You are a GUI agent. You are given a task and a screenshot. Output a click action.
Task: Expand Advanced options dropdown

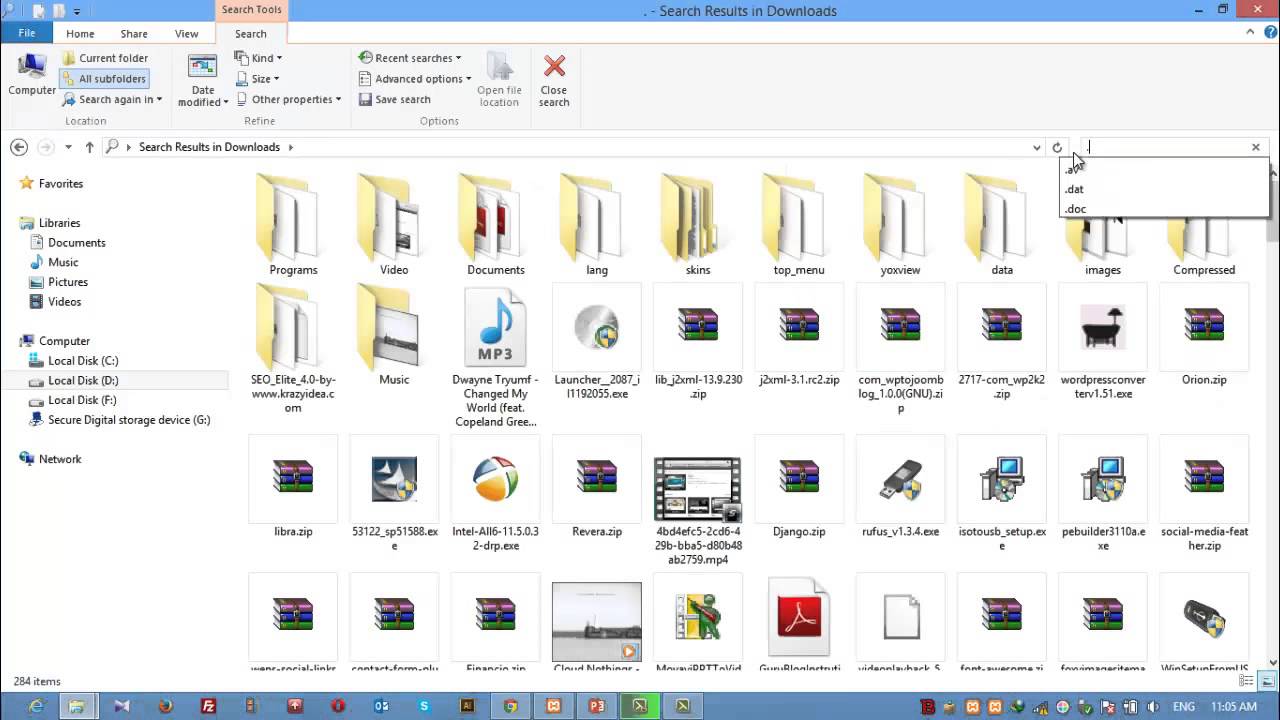tap(415, 79)
